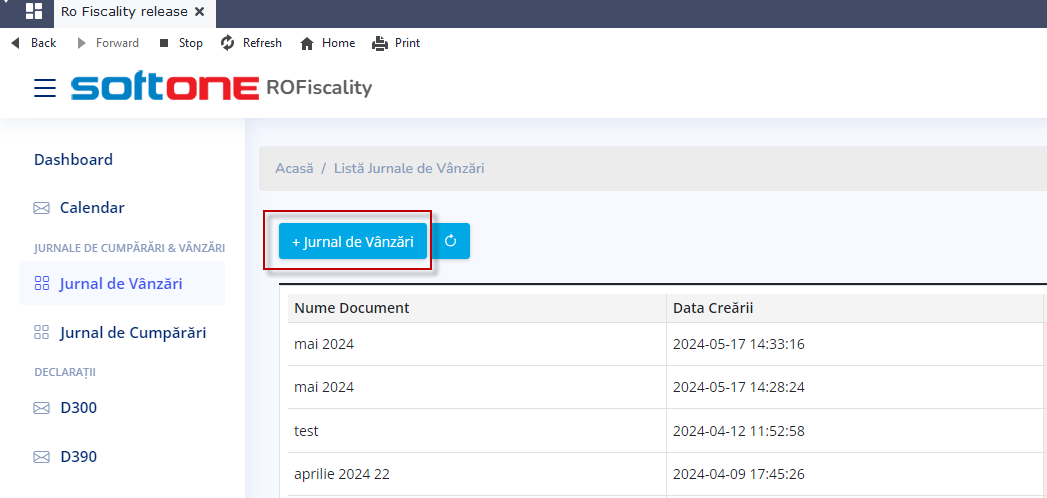Go to Home from the toolbar

(x=328, y=43)
